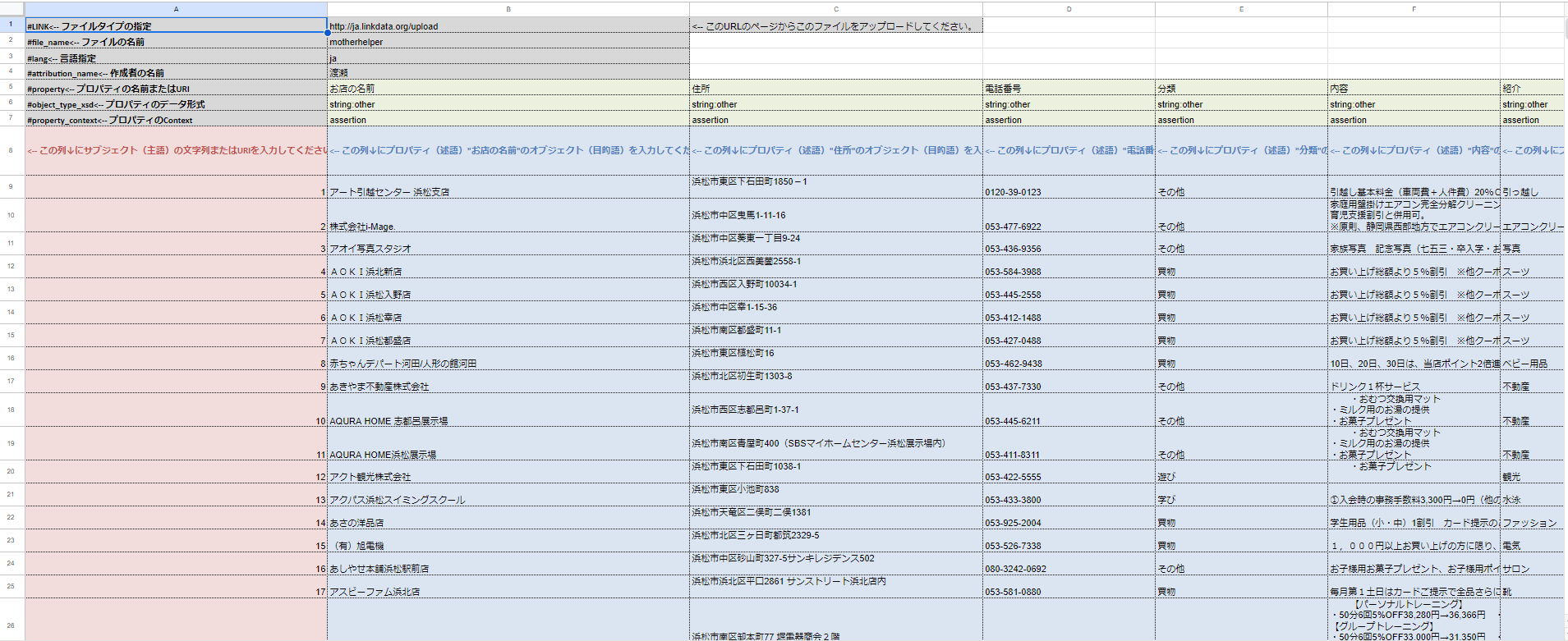This screenshot has height=641, width=1568.
Task: Click あさの洋品店 cell
Action: (508, 518)
